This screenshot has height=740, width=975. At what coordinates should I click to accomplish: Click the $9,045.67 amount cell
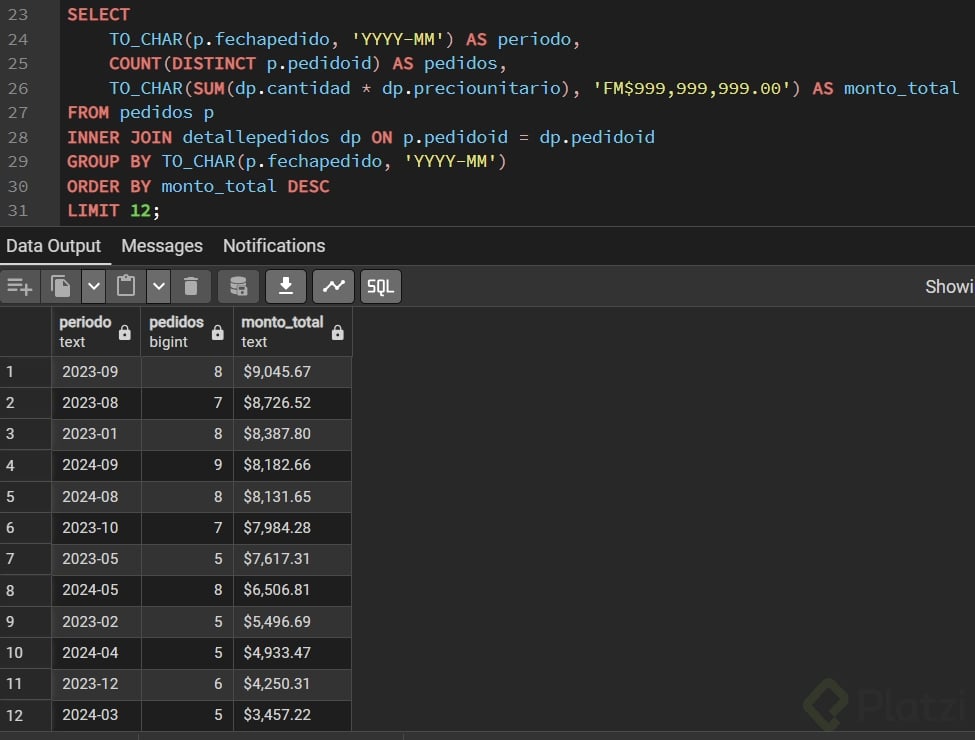[292, 372]
